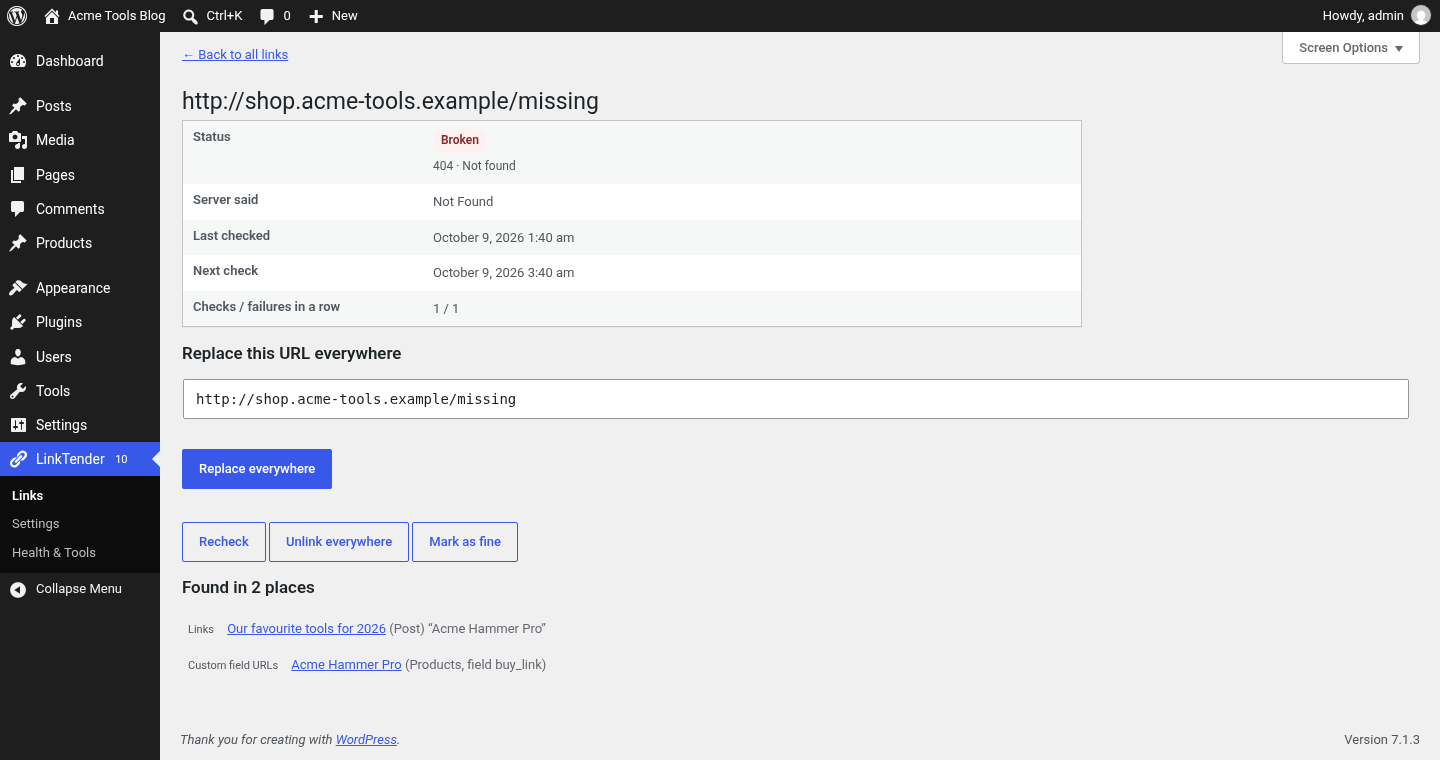
Task: Click the search magnifier icon
Action: click(191, 16)
